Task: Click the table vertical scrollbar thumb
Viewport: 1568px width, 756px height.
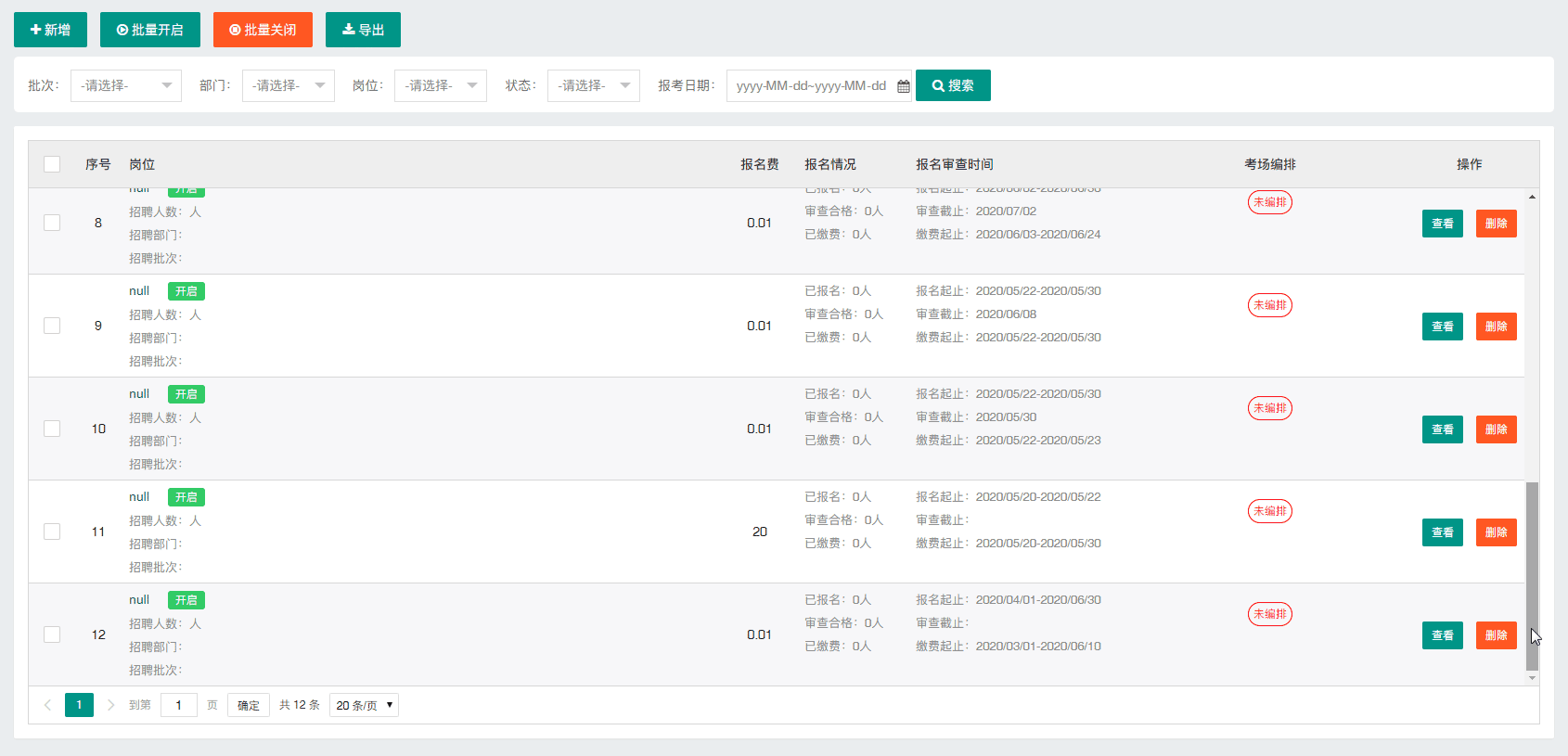Action: (x=1532, y=575)
